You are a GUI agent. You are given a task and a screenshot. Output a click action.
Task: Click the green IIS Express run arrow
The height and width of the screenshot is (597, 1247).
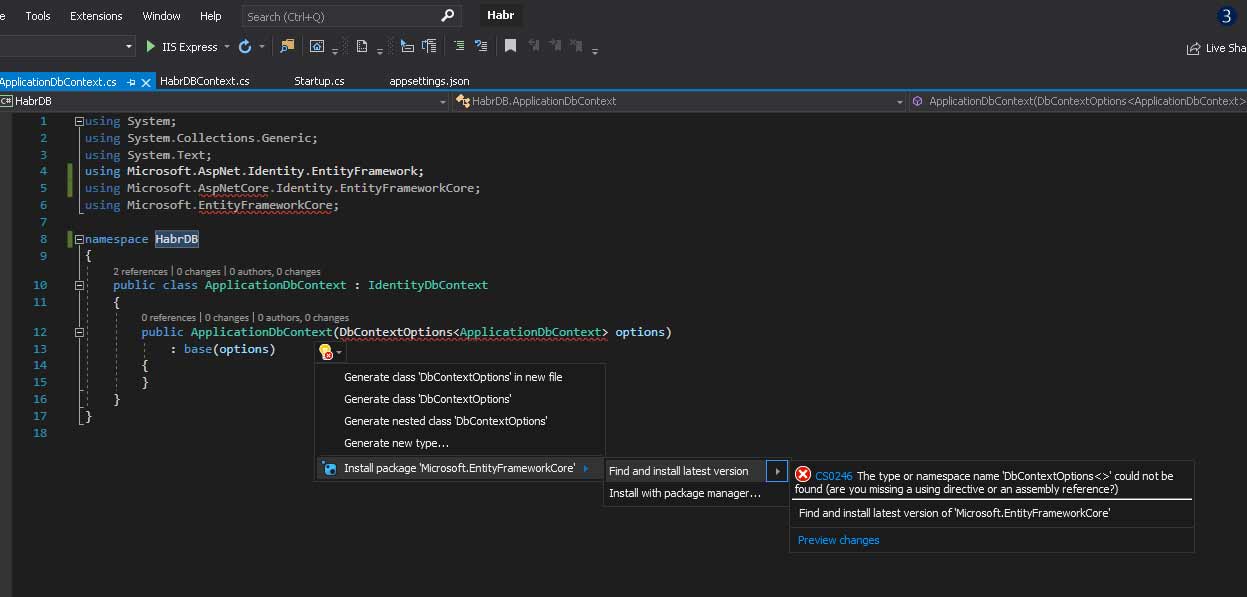151,47
